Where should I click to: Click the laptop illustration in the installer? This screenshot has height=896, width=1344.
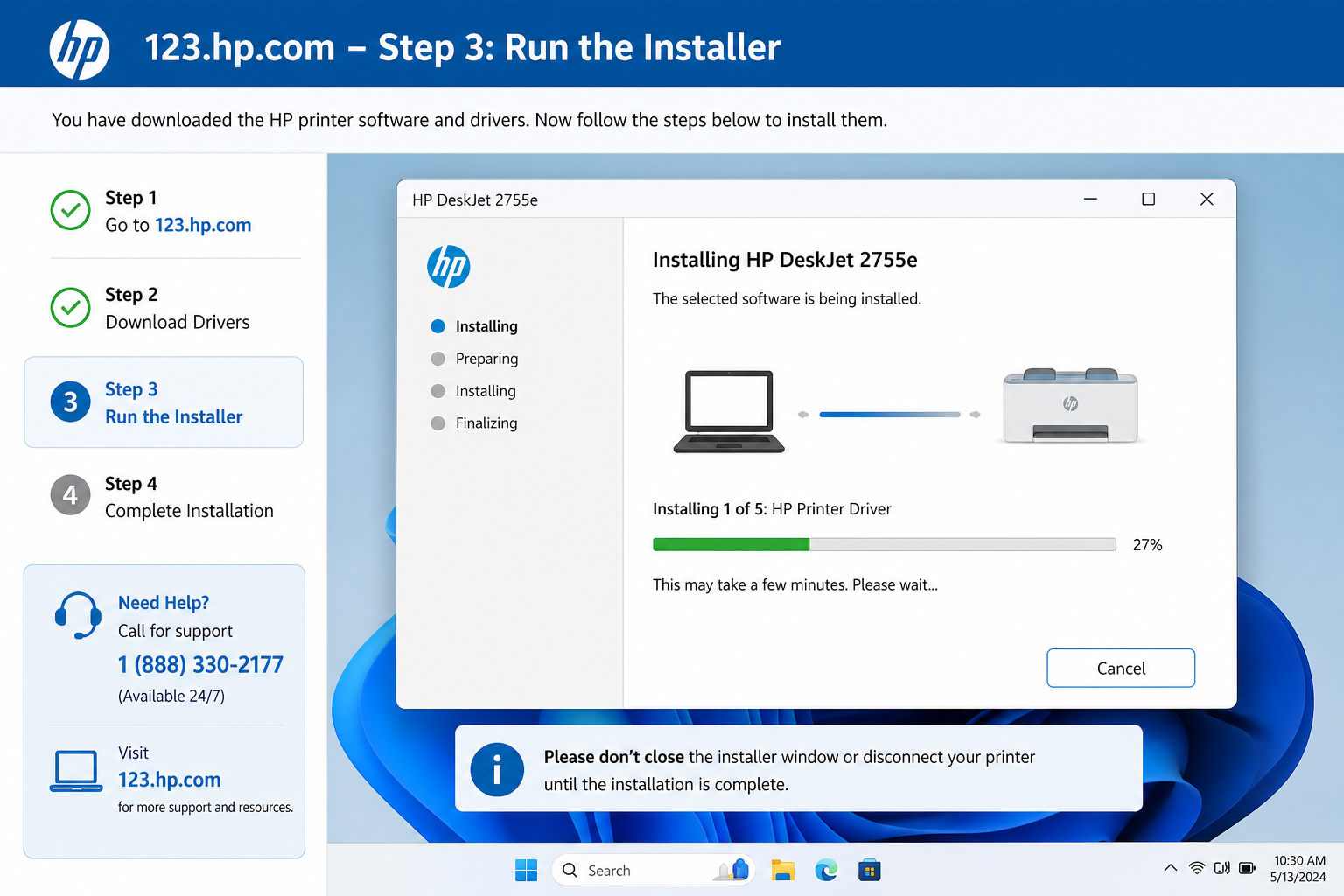pyautogui.click(x=729, y=411)
